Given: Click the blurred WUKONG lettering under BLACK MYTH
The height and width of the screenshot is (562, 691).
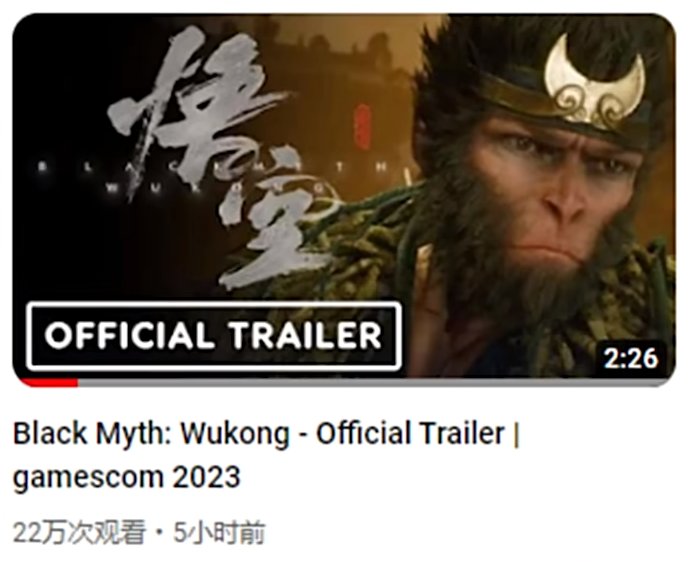Looking at the screenshot, I should coord(216,187).
